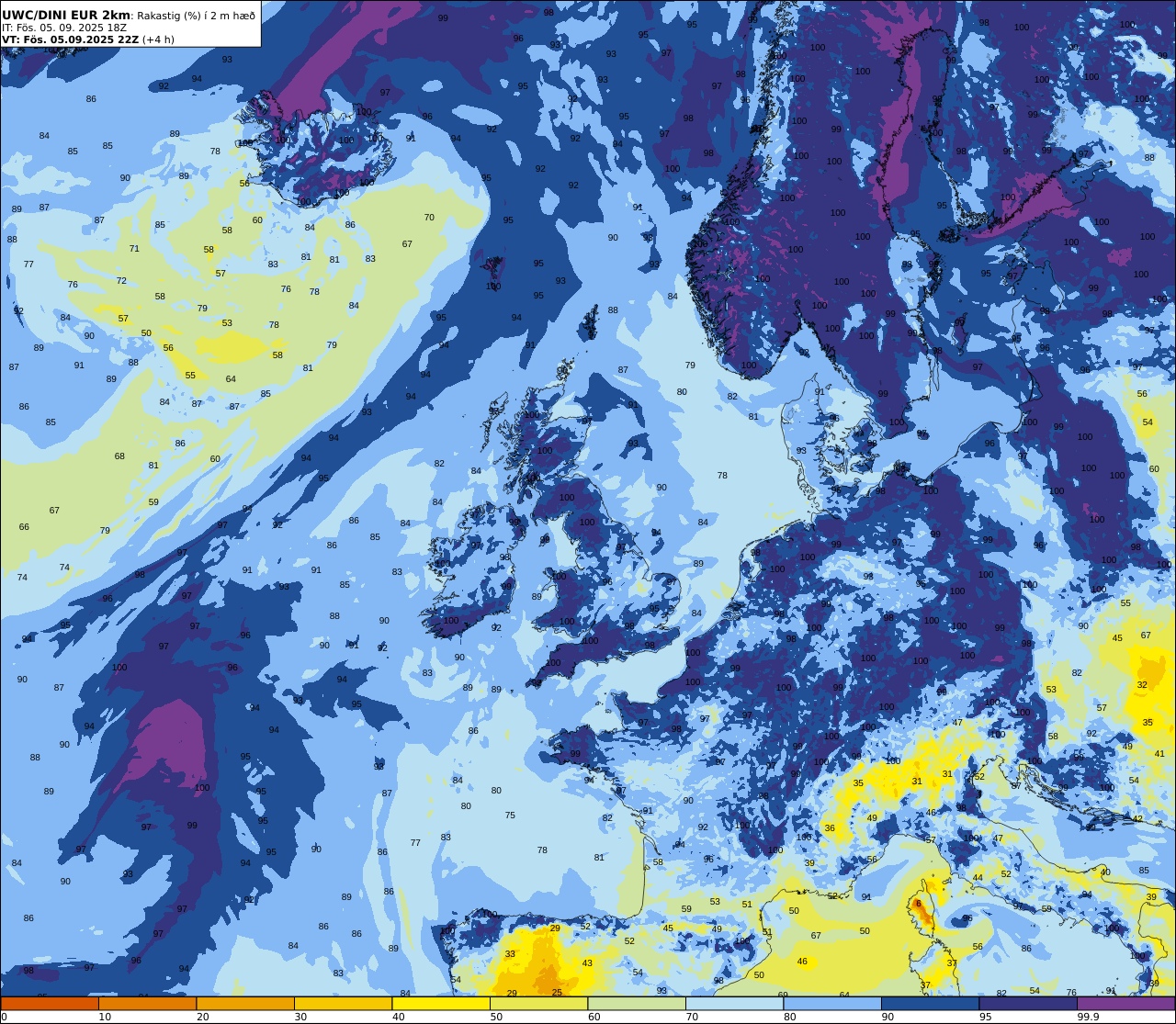The width and height of the screenshot is (1176, 1024).
Task: Click the legend tick label 50
Action: tap(496, 1017)
